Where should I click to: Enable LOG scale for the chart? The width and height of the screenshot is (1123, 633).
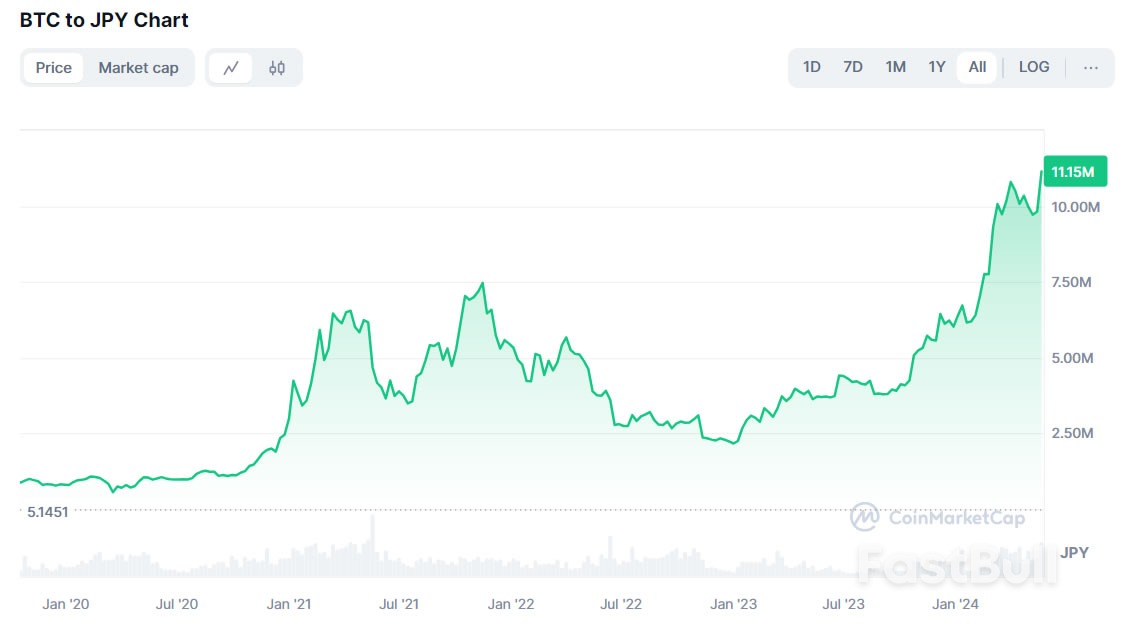1034,66
